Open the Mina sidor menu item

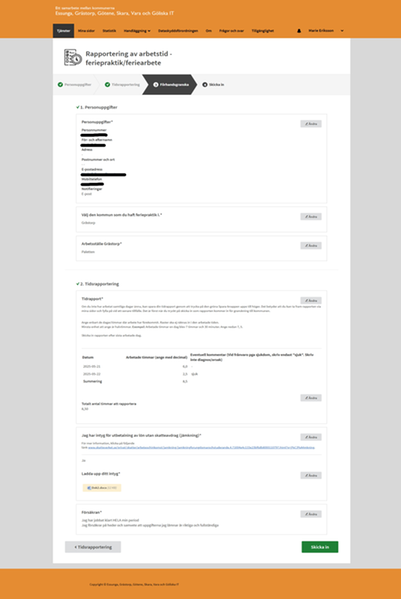point(86,31)
